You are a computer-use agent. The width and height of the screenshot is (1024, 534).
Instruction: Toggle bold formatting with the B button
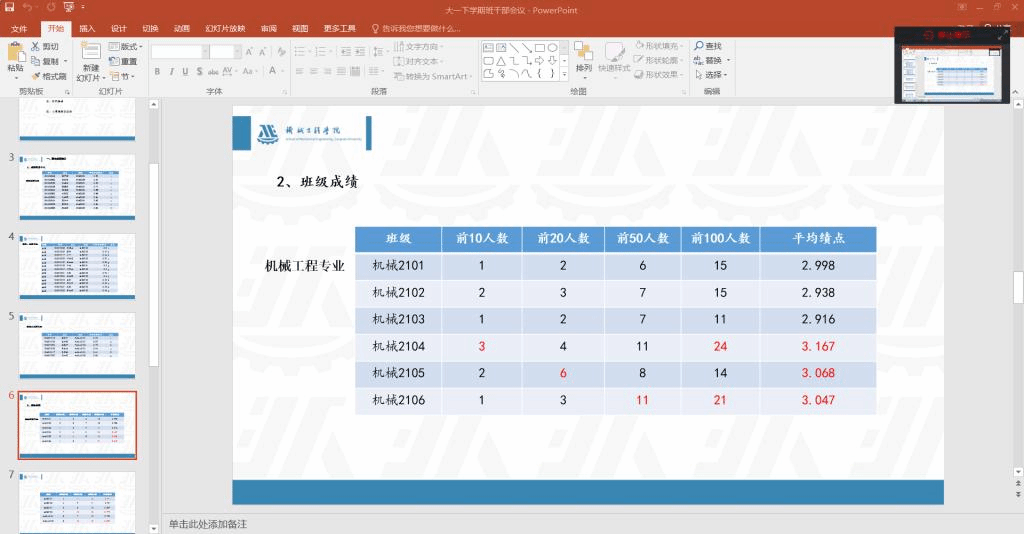pyautogui.click(x=157, y=72)
